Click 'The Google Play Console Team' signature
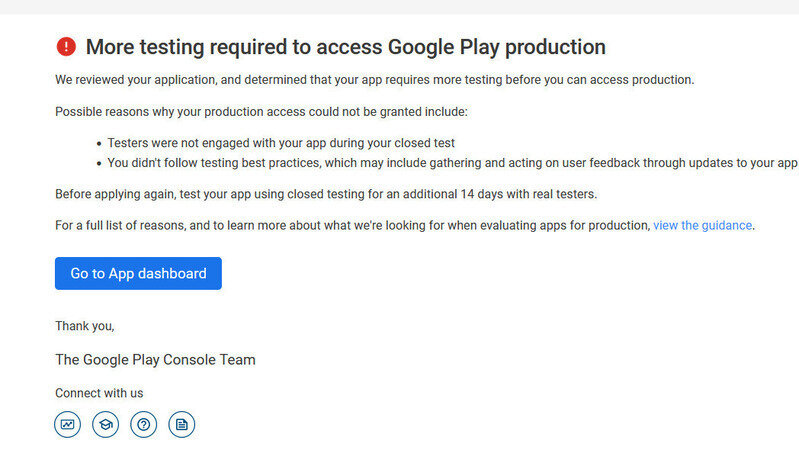Image resolution: width=799 pixels, height=450 pixels. 155,360
